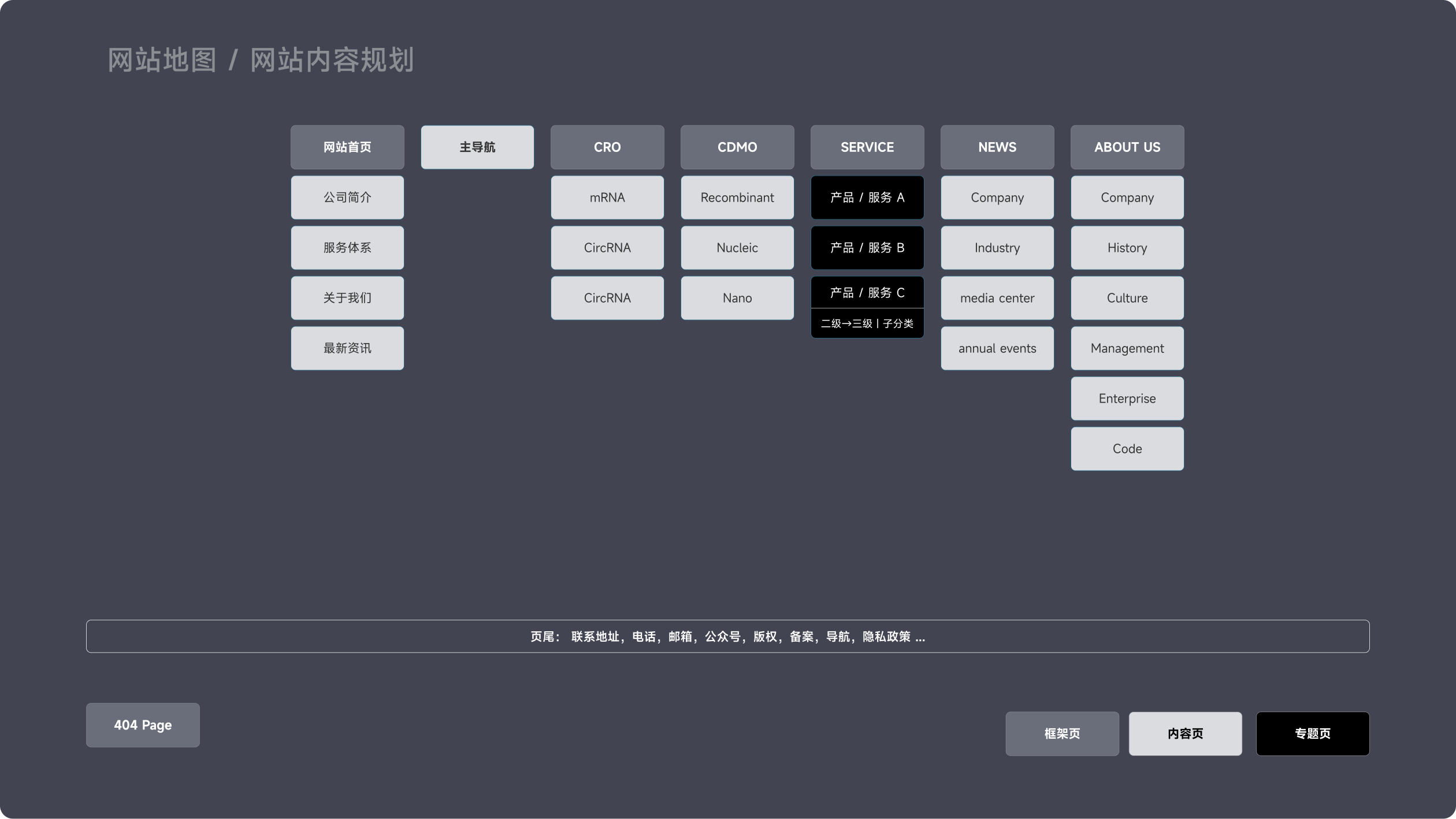
Task: Open the CDMO column header
Action: 737,147
